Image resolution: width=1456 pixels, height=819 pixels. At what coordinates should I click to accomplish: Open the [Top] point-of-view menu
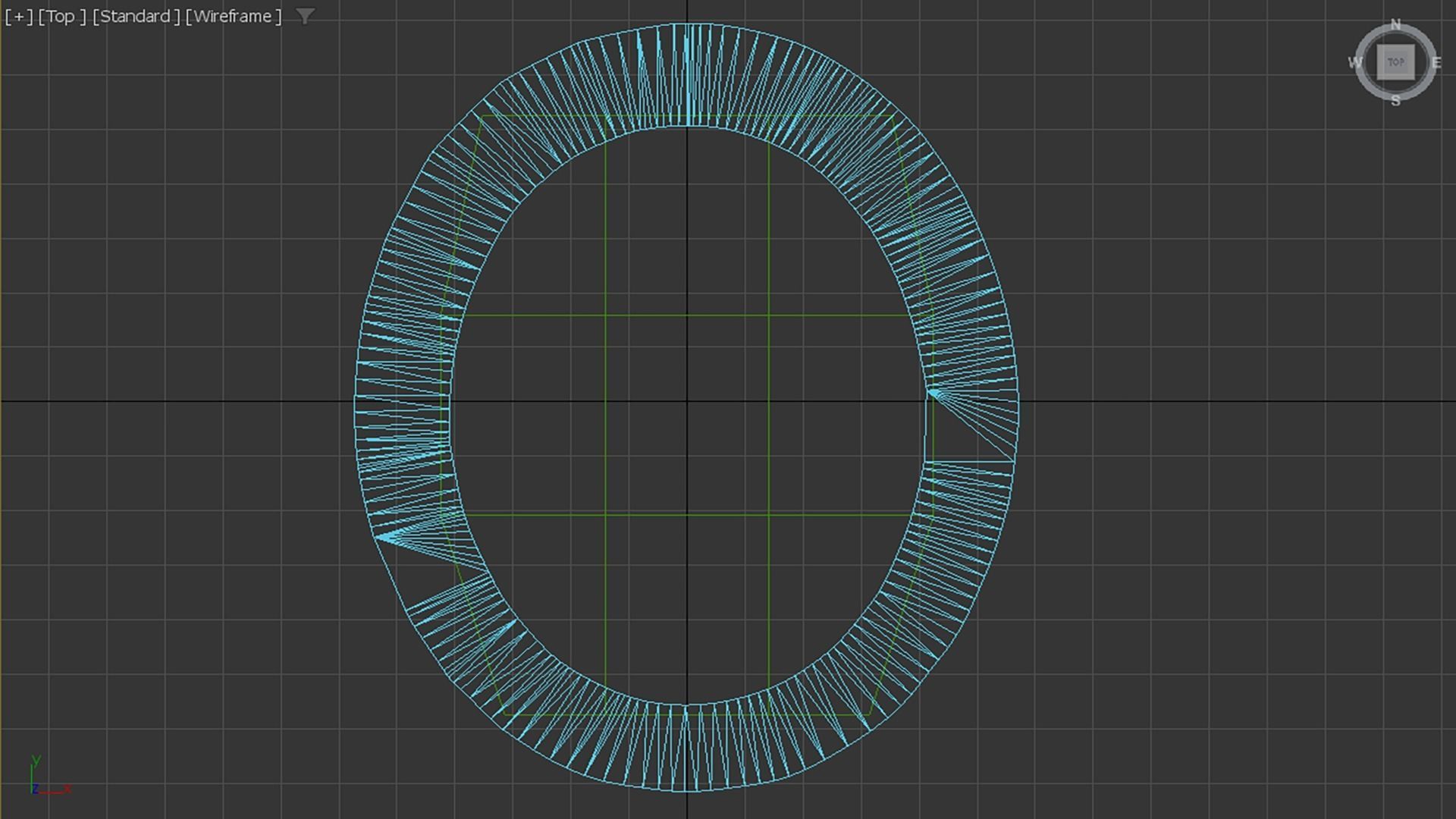tap(62, 16)
